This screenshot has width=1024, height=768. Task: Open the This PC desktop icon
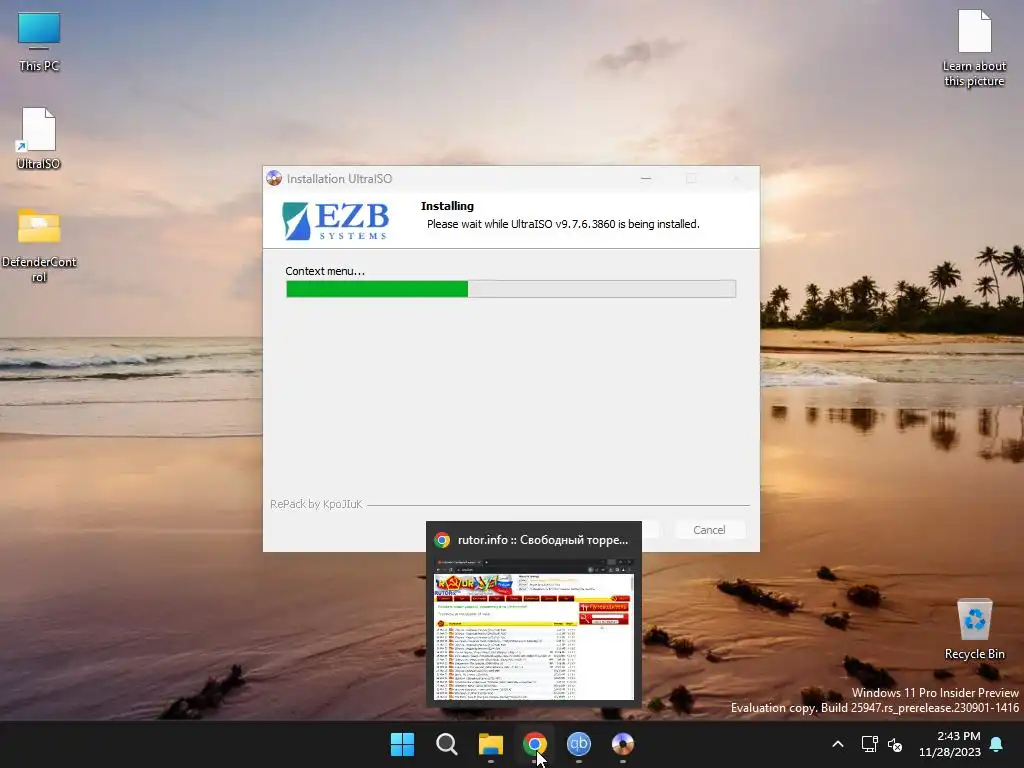tap(39, 42)
